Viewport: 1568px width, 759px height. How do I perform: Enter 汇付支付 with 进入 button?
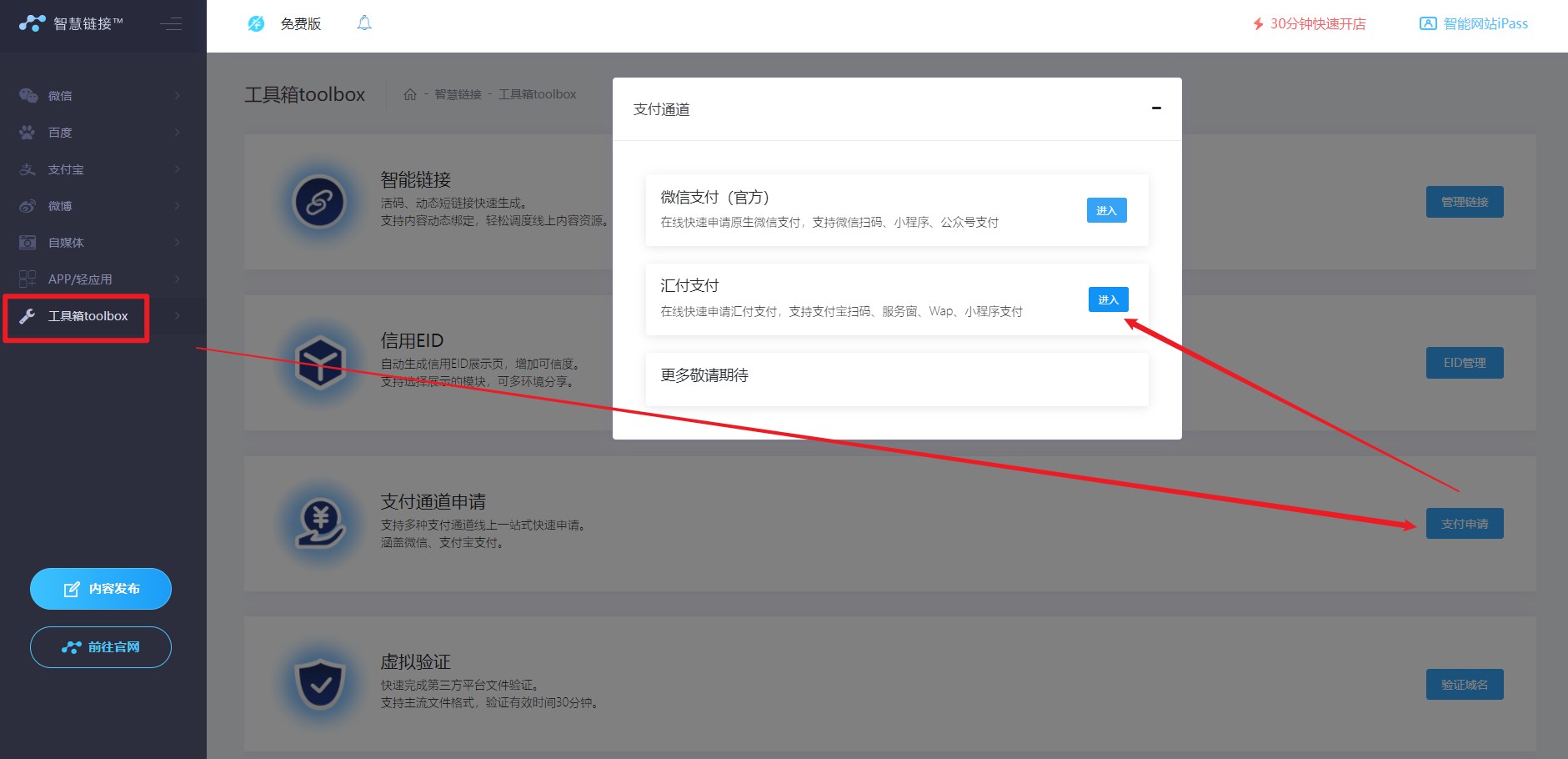pos(1108,299)
